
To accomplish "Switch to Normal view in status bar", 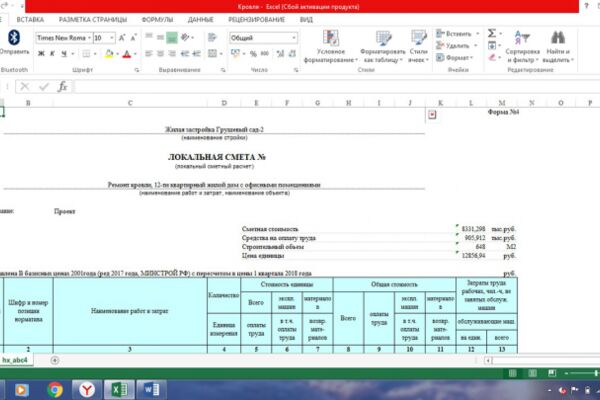I will point(512,373).
